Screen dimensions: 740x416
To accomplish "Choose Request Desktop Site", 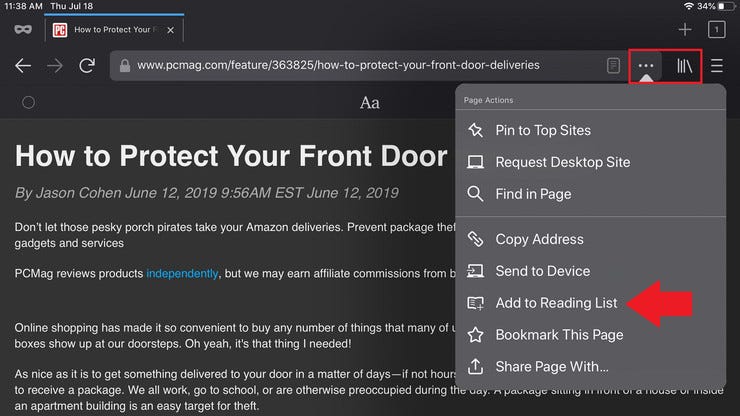I will (x=590, y=162).
